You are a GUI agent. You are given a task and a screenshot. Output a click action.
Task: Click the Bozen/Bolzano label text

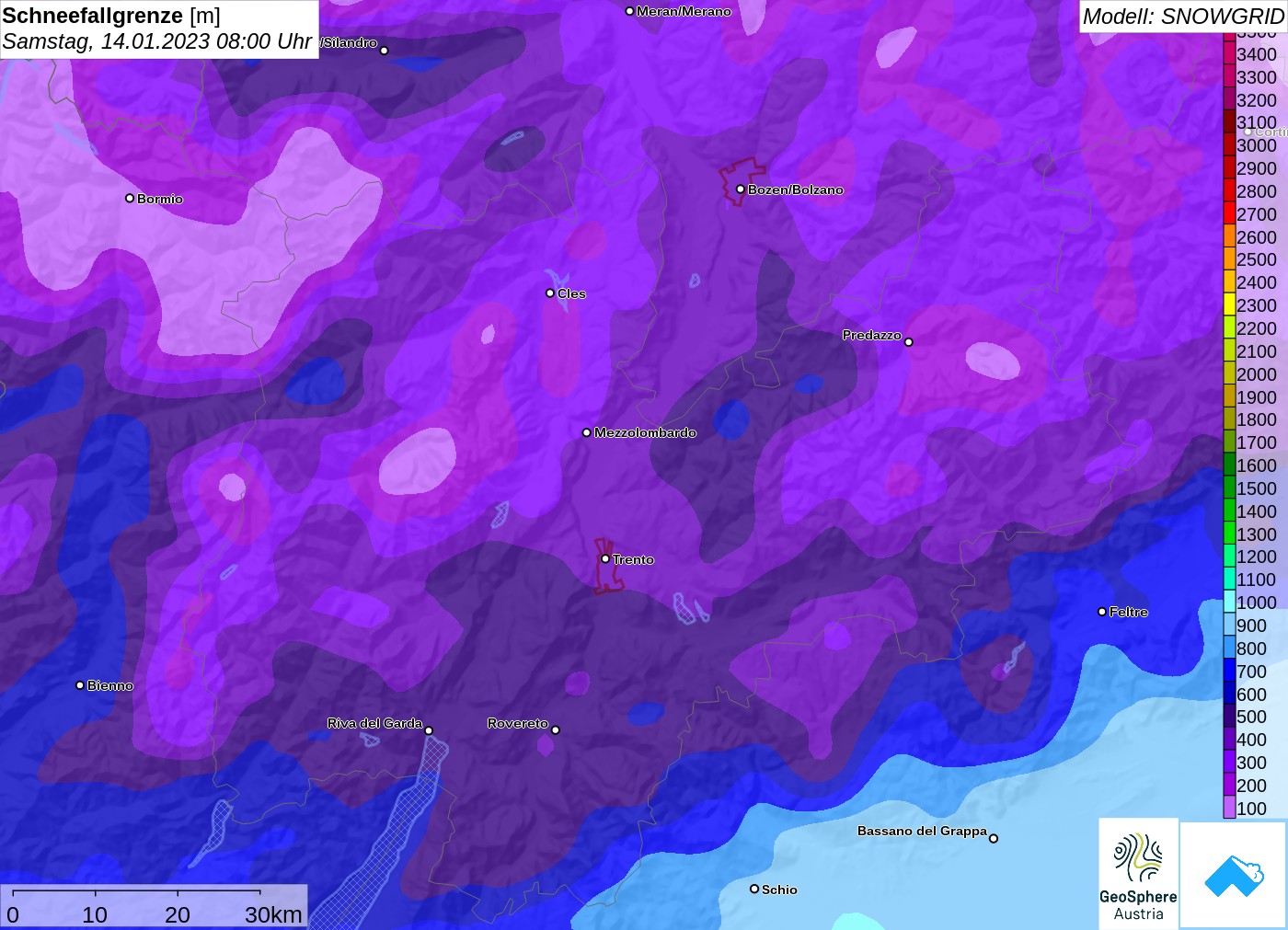point(795,189)
